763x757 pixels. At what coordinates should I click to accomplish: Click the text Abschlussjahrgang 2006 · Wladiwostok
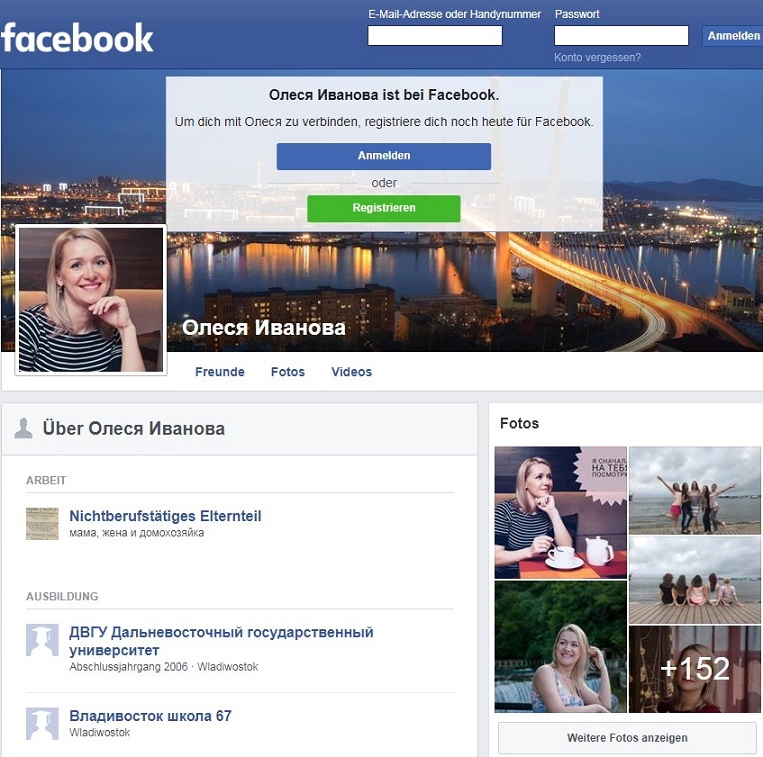pos(164,667)
